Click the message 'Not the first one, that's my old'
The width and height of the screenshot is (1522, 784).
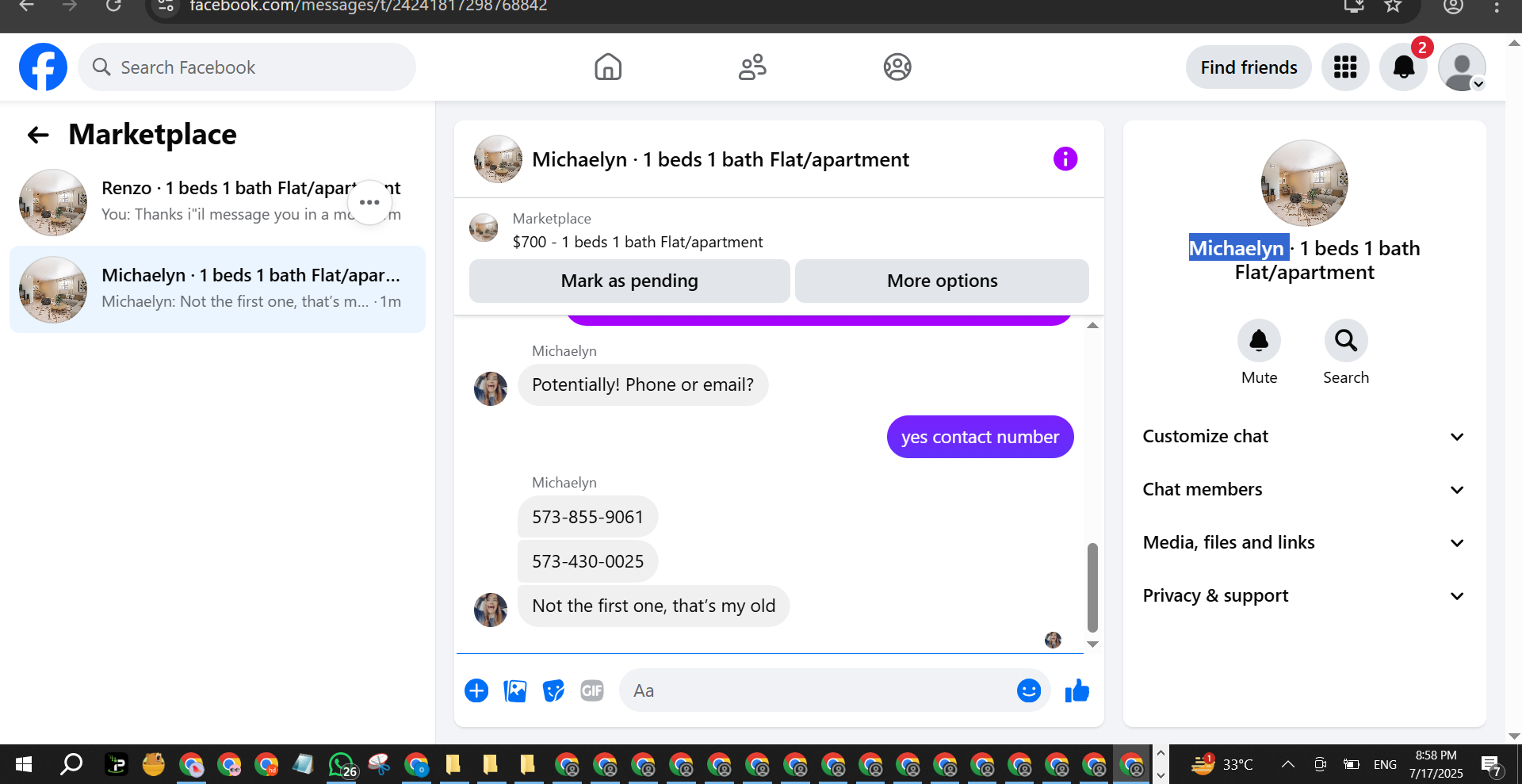[x=653, y=606]
